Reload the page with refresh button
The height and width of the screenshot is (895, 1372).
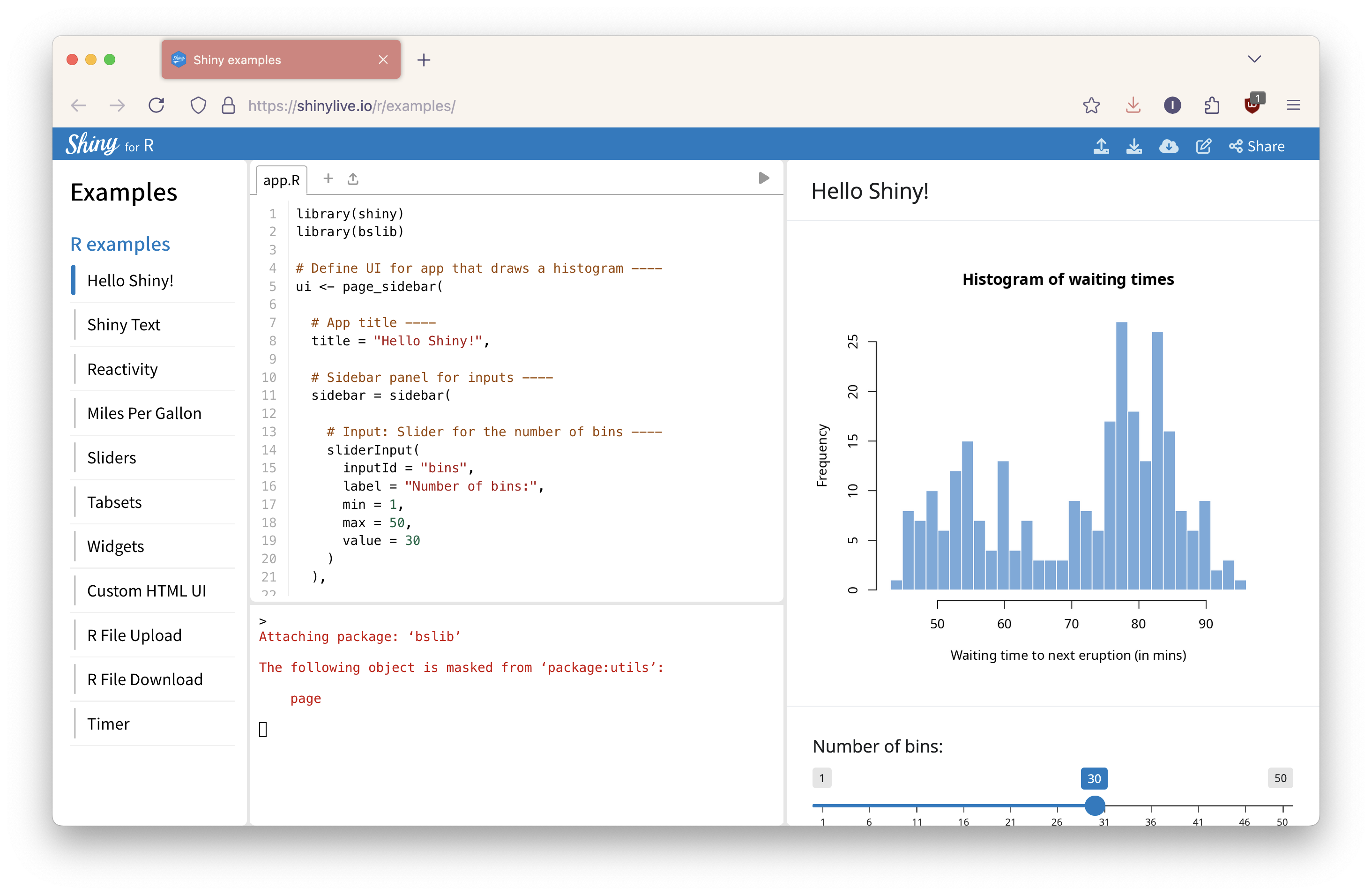point(156,105)
